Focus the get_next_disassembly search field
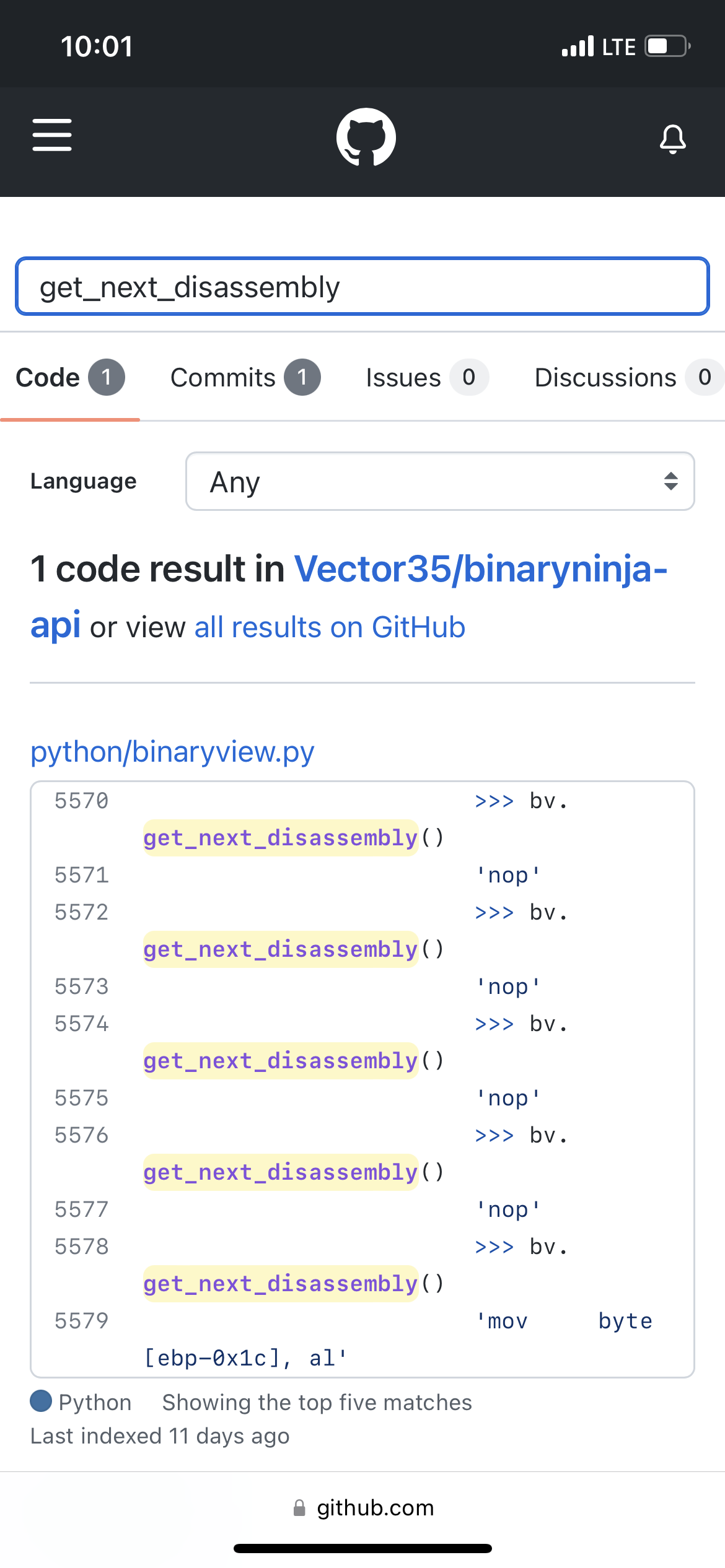Image resolution: width=725 pixels, height=1568 pixels. (362, 287)
